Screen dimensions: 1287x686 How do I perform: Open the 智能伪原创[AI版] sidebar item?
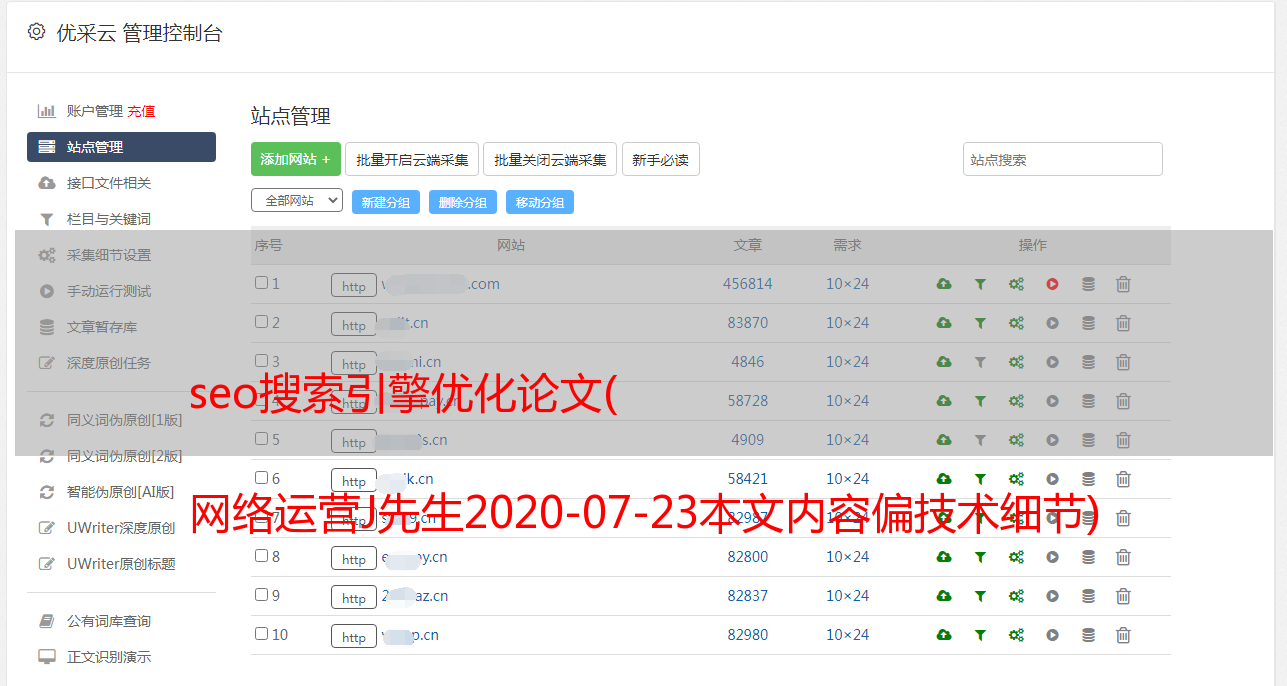point(121,492)
